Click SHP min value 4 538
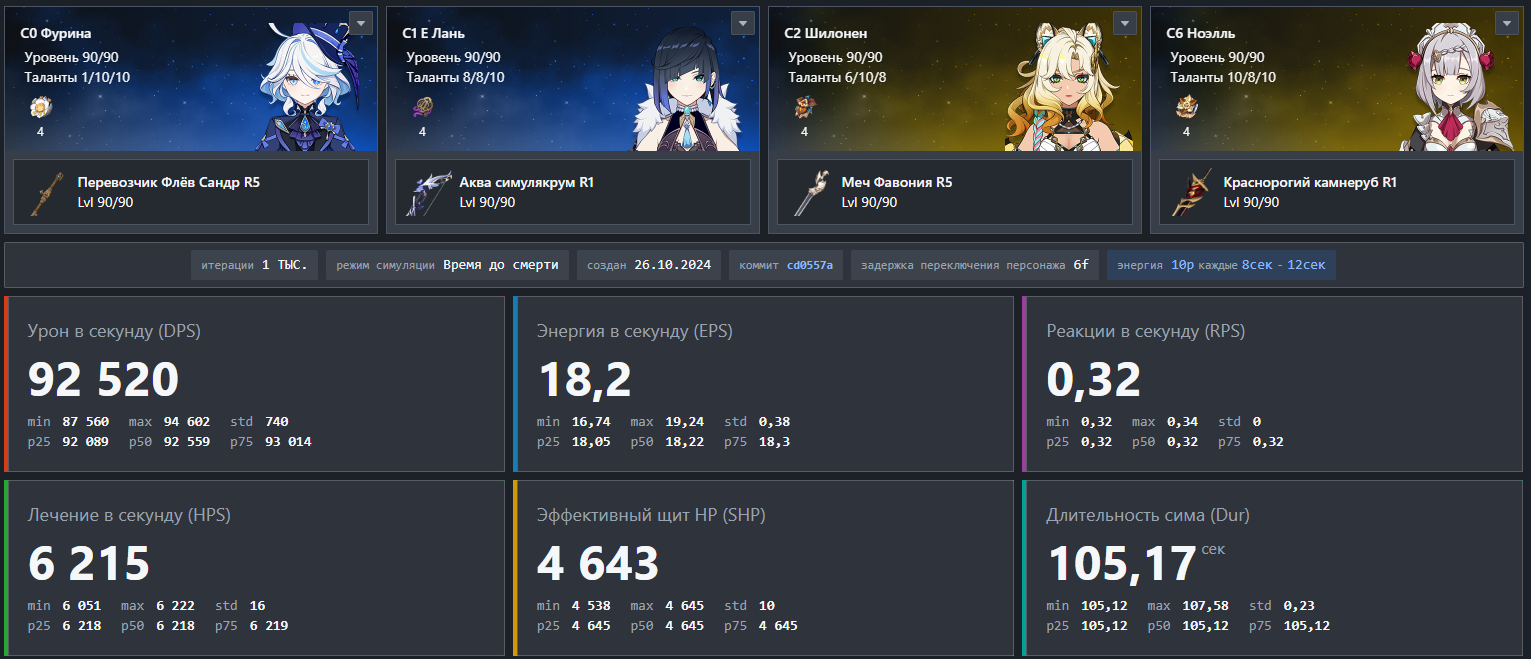This screenshot has height=659, width=1531. pyautogui.click(x=591, y=606)
